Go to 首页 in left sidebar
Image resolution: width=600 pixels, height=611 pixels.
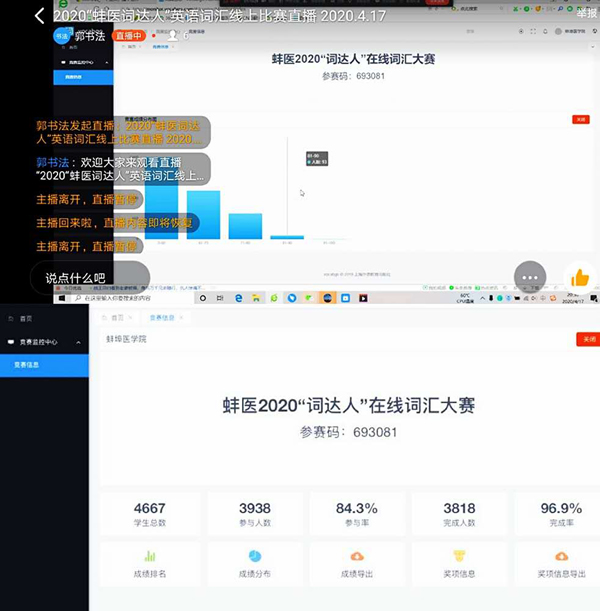[x=26, y=318]
